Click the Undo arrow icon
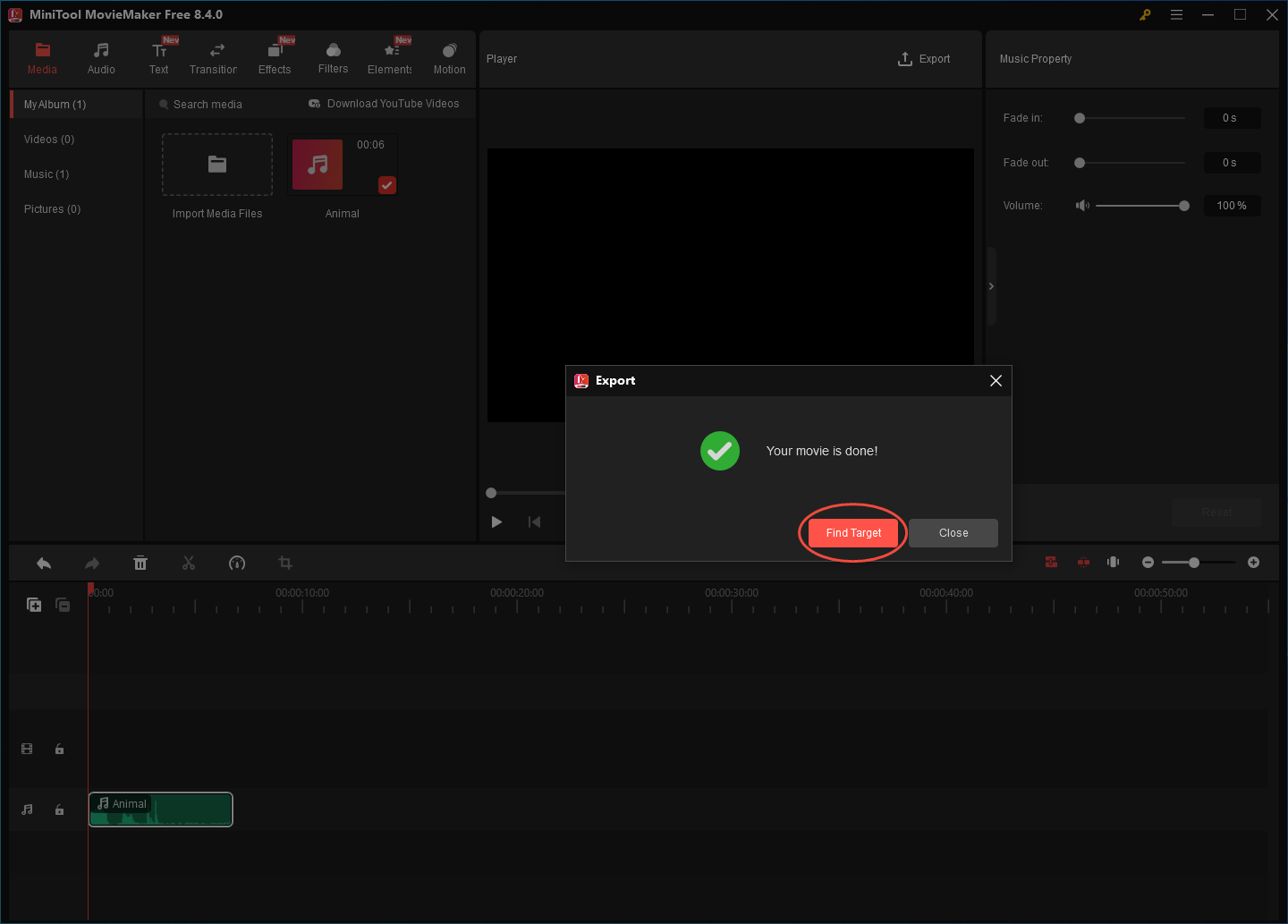This screenshot has height=924, width=1288. (44, 563)
